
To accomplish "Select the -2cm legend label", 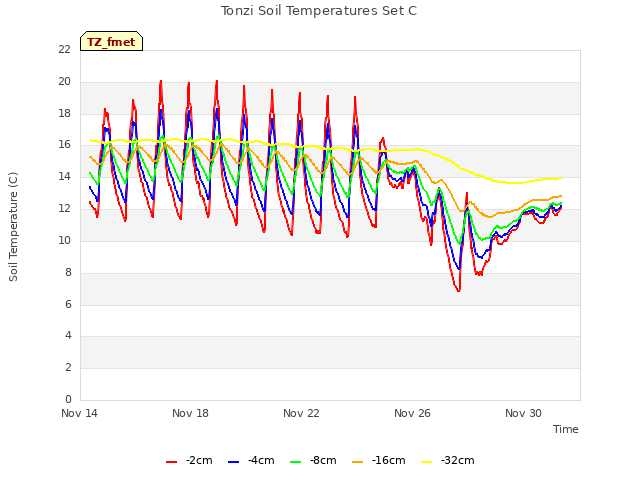I will coord(199,460).
